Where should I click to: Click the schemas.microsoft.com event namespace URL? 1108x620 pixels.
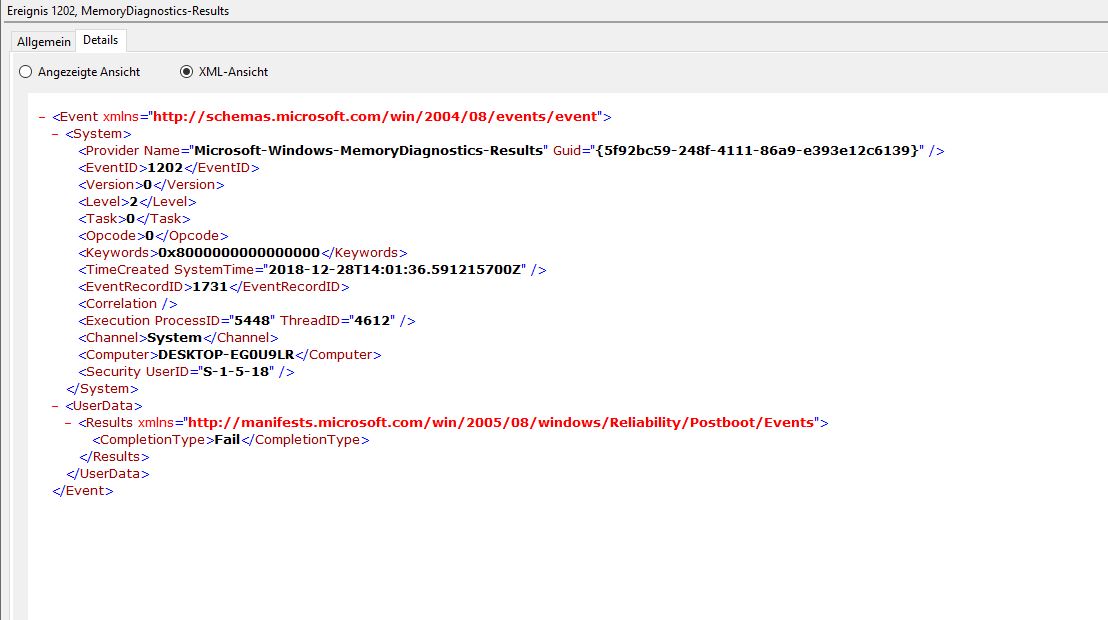point(375,117)
